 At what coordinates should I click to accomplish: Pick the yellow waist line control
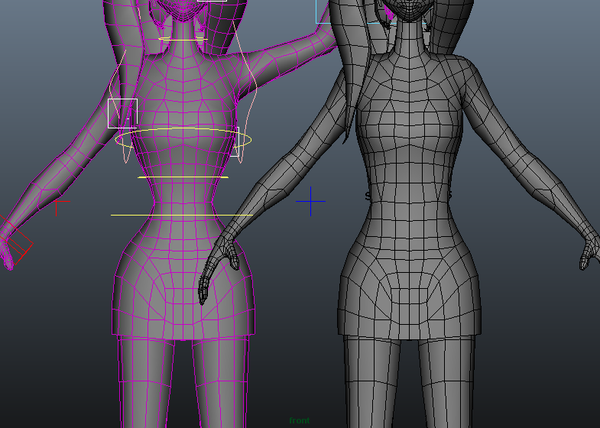click(183, 177)
